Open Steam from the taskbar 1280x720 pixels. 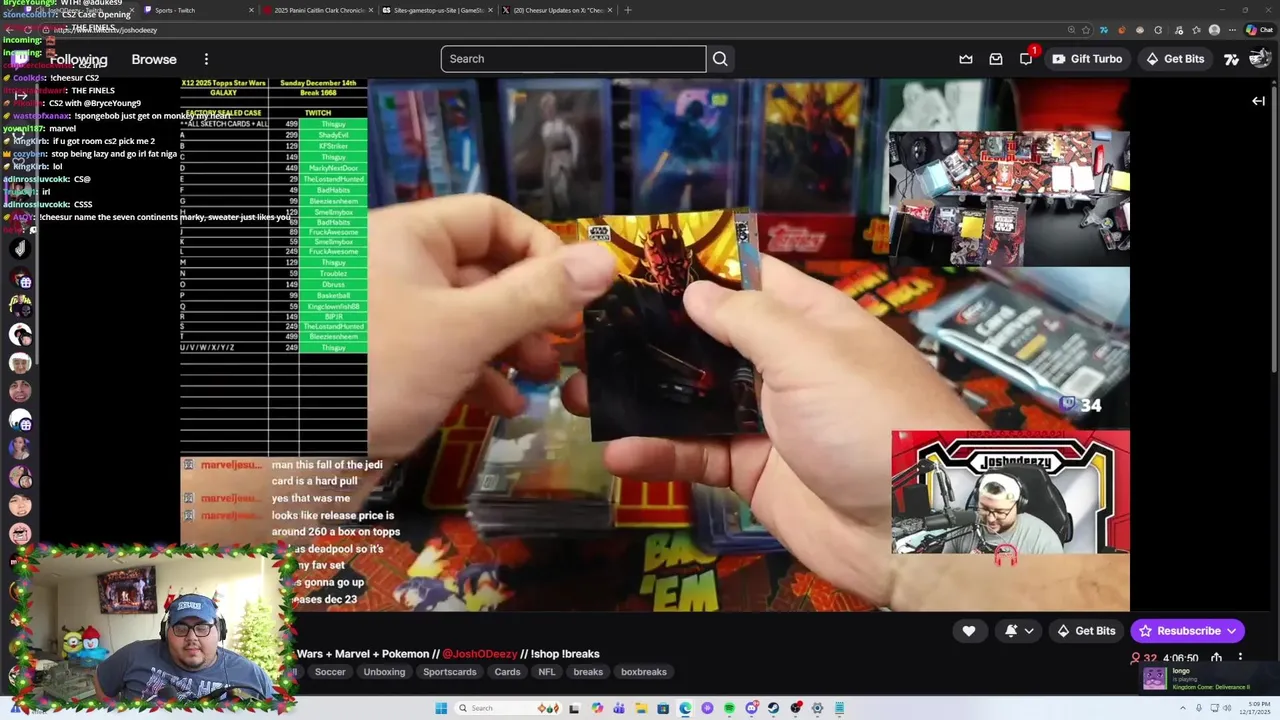(x=773, y=708)
